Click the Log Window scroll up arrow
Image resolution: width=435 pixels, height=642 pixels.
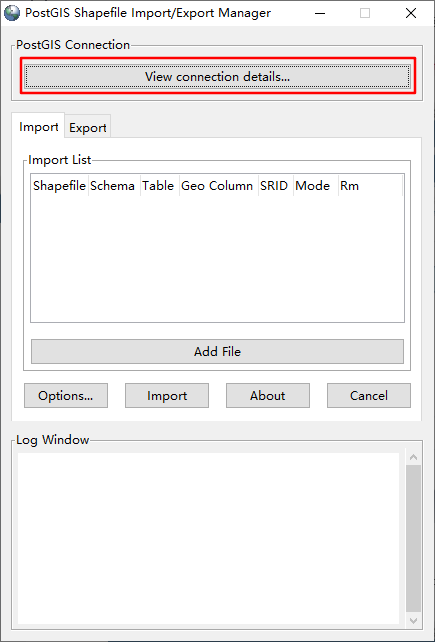coord(413,457)
